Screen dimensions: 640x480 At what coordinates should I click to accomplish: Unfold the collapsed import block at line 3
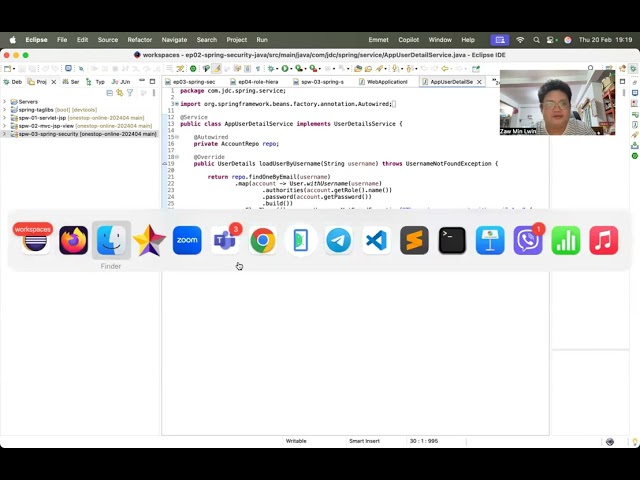[x=177, y=104]
